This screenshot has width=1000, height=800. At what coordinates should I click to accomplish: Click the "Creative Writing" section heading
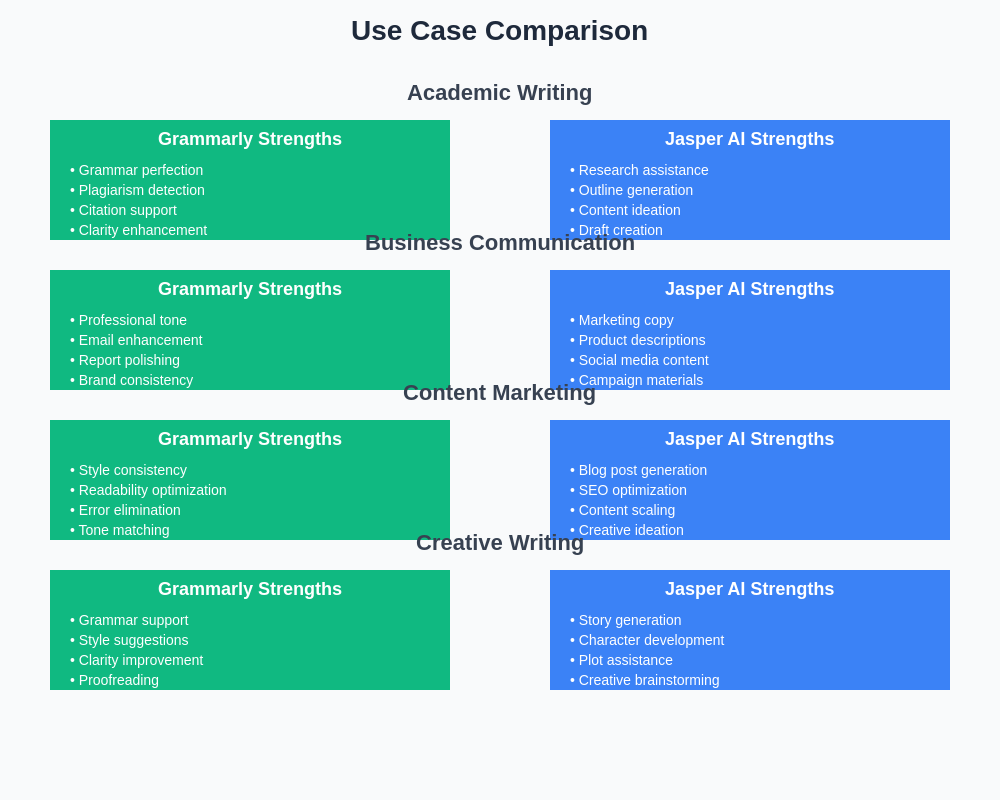click(499, 543)
